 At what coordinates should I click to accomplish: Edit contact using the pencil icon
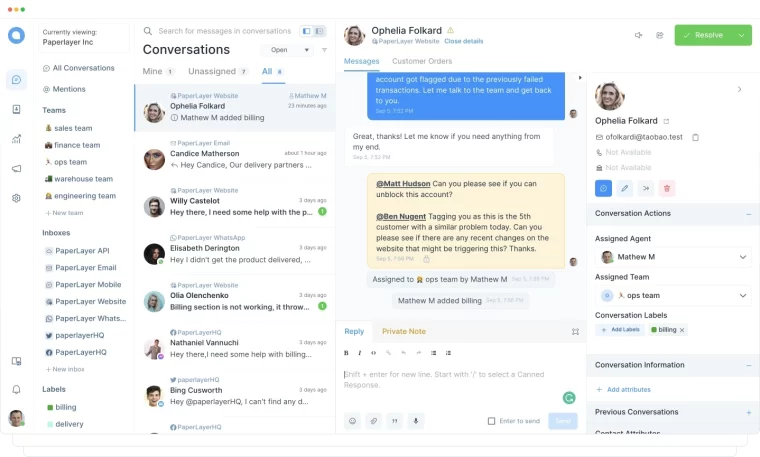[625, 189]
